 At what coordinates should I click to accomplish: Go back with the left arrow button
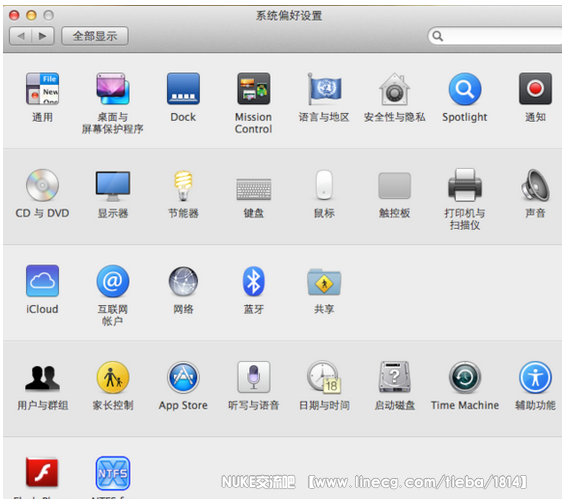point(21,36)
